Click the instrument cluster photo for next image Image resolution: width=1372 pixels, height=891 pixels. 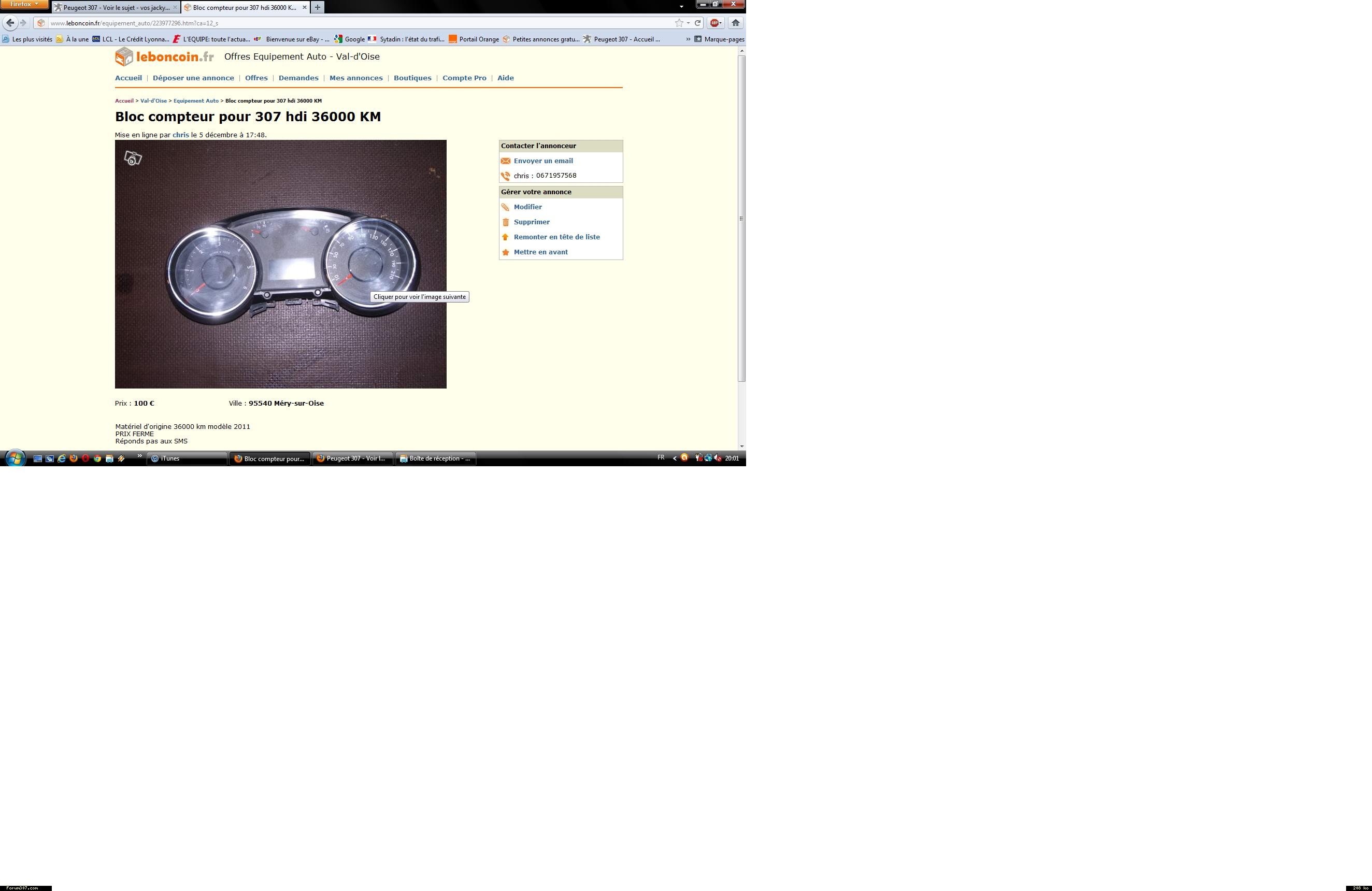[281, 264]
